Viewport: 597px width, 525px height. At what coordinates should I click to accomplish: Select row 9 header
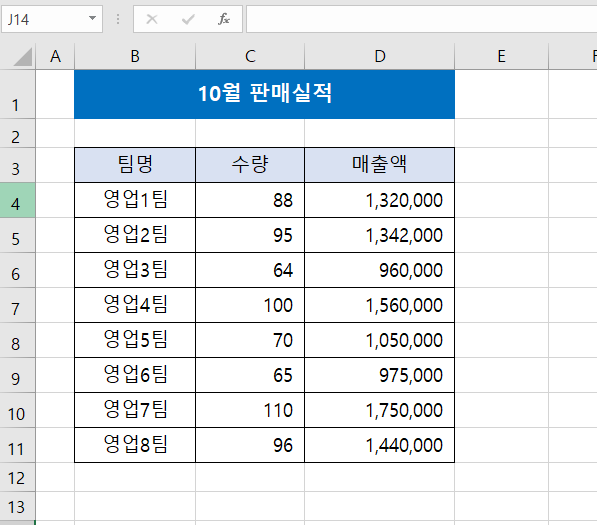tap(18, 375)
